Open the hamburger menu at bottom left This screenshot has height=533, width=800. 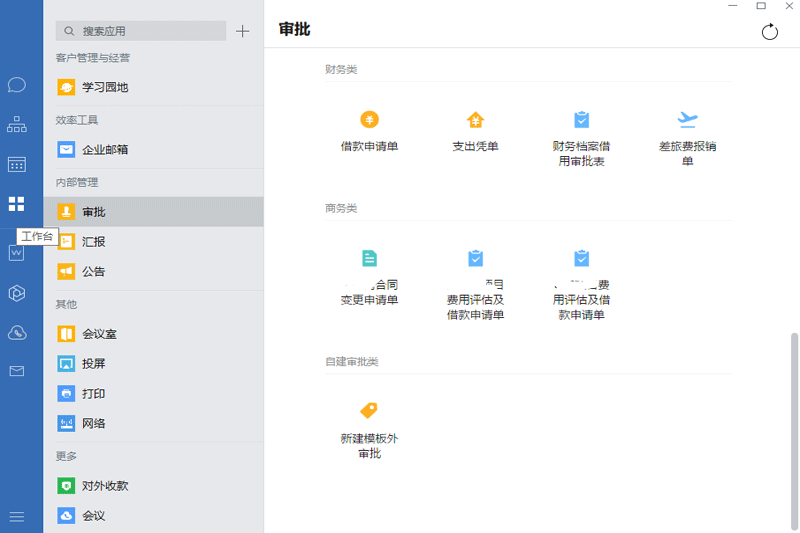[x=16, y=516]
